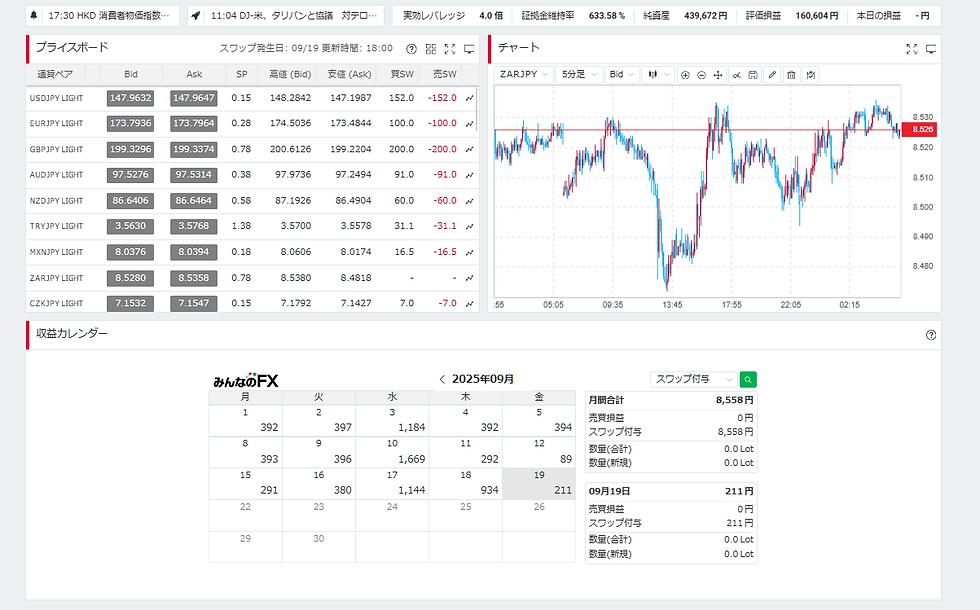
Task: Pop out chart panel to separate window
Action: click(x=931, y=49)
